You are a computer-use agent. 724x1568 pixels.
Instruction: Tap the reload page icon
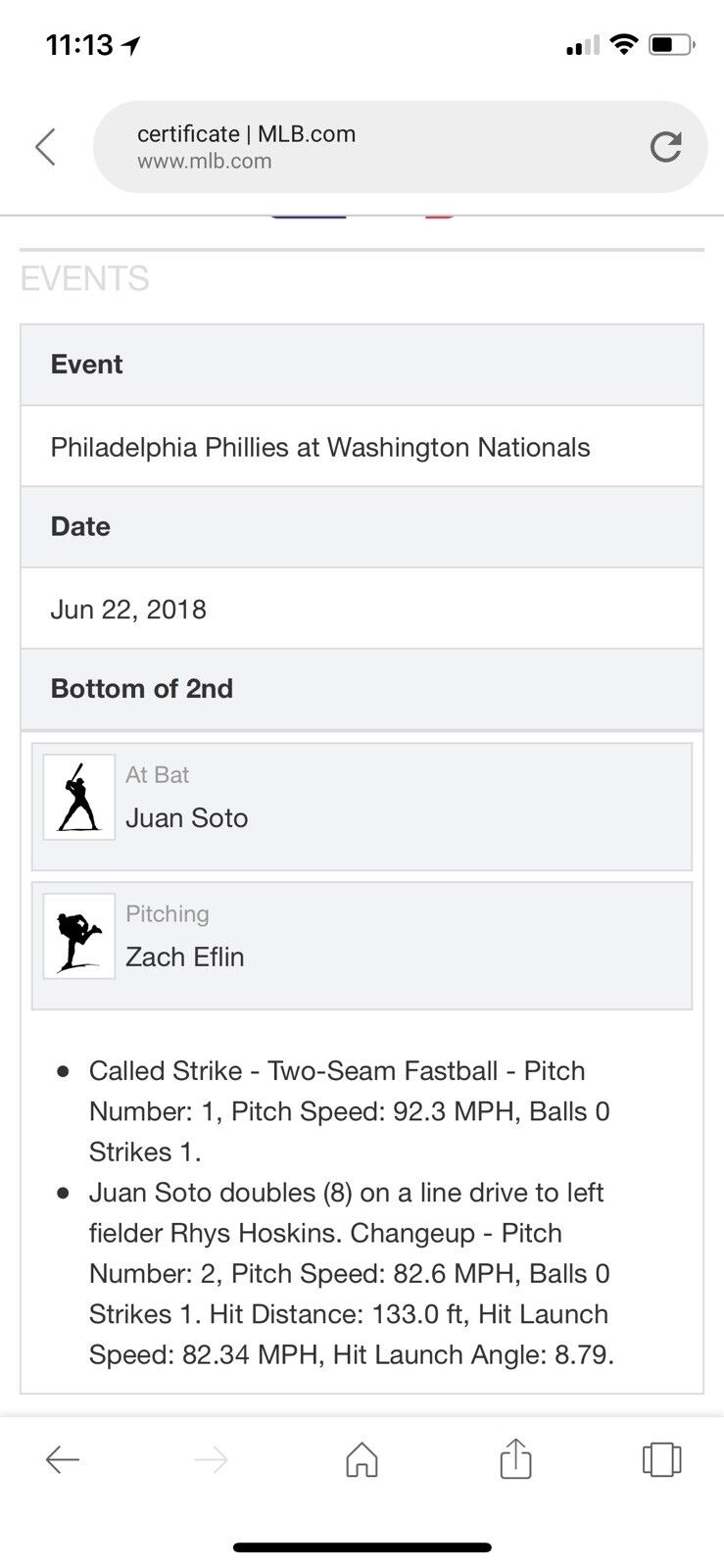pyautogui.click(x=665, y=147)
